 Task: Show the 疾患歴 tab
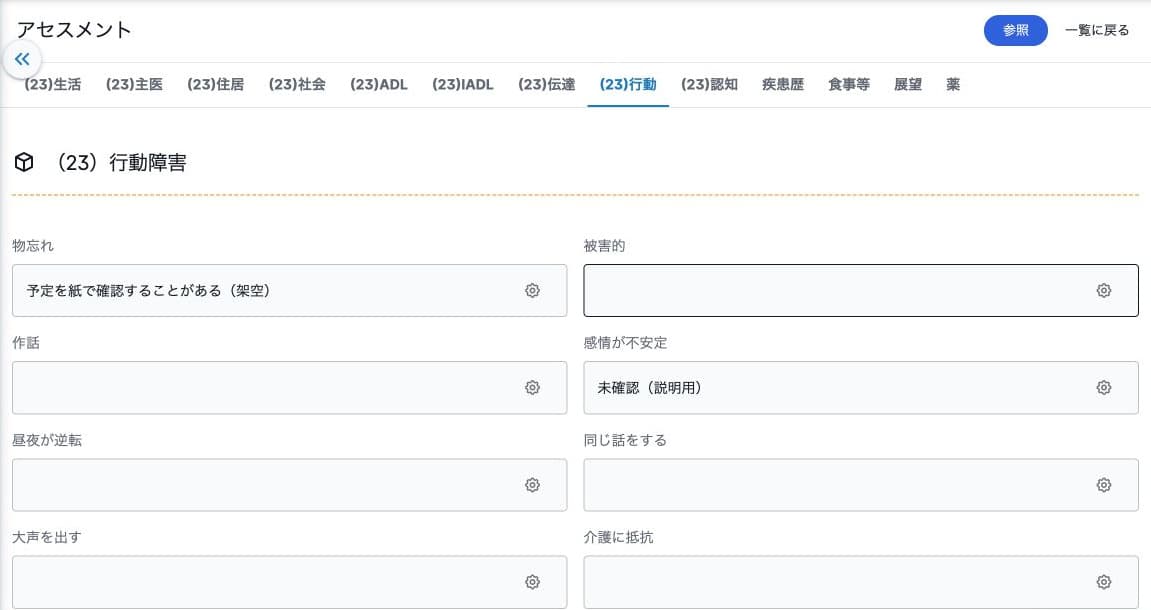pos(783,84)
